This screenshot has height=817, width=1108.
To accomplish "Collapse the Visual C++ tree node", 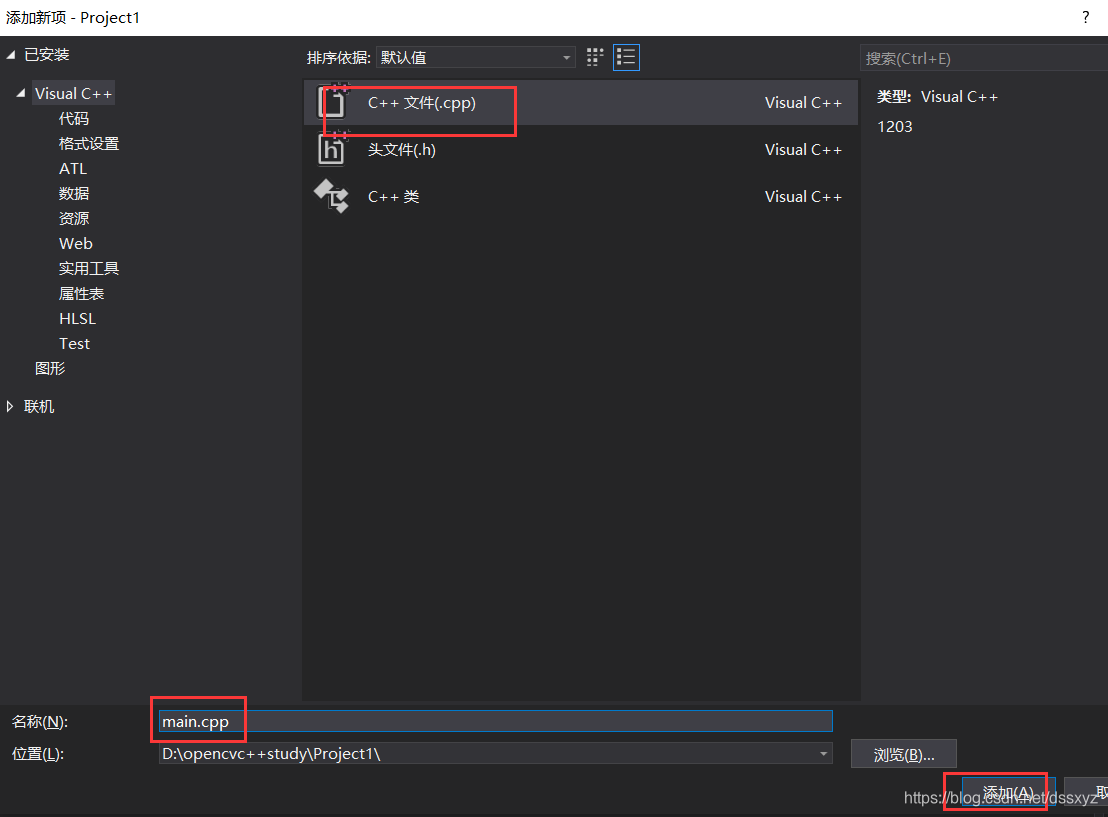I will coord(21,93).
